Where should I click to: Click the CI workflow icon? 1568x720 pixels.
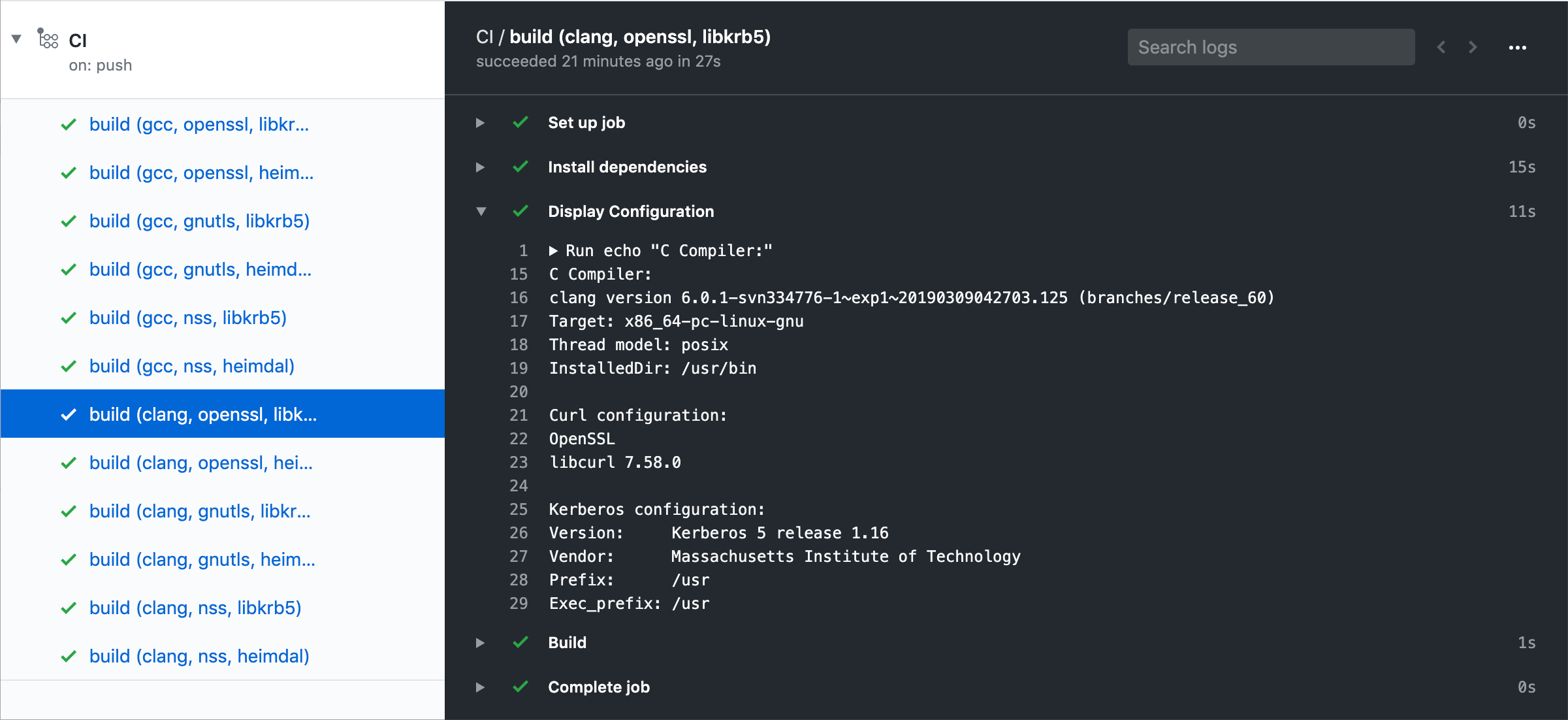pos(48,39)
